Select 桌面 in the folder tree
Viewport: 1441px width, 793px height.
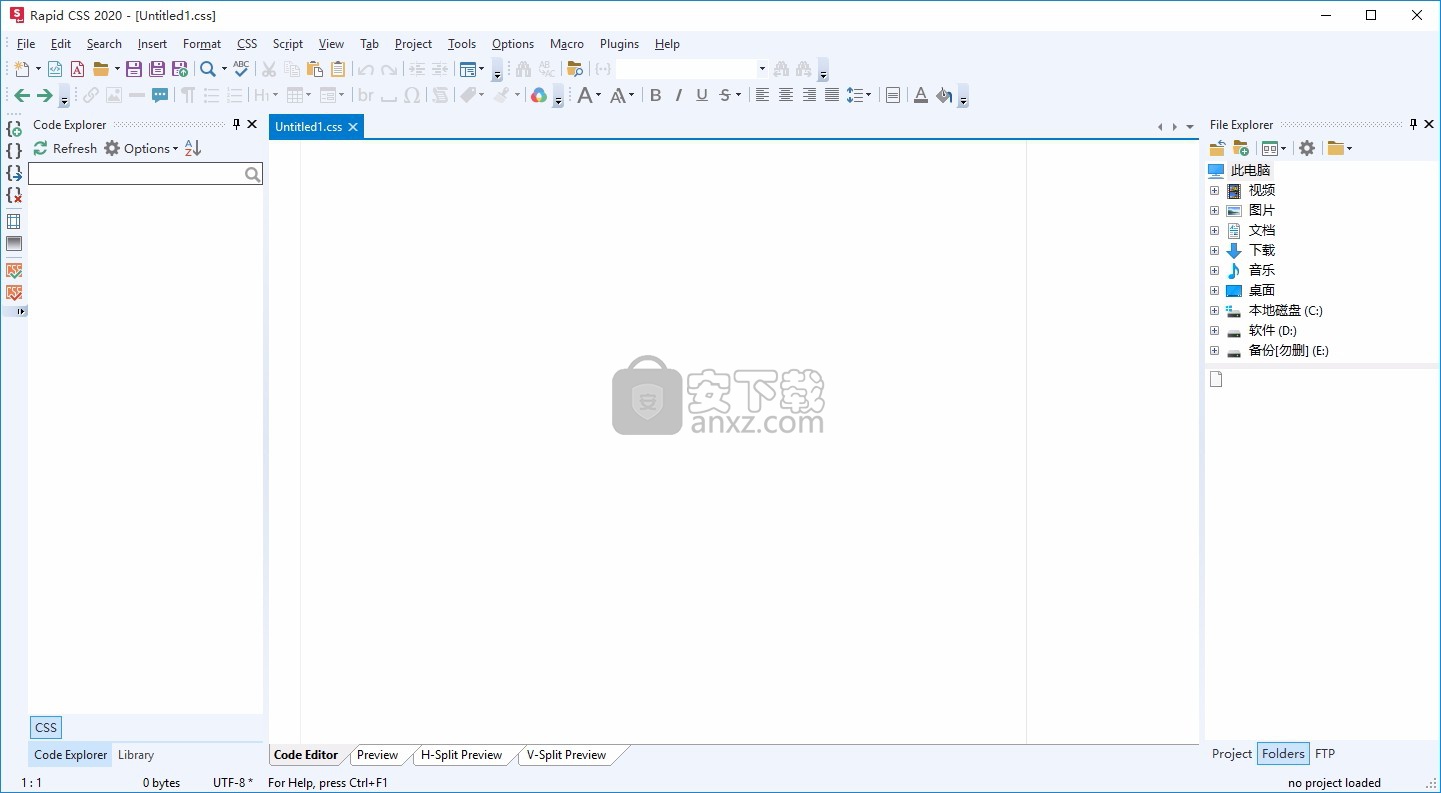pyautogui.click(x=1262, y=290)
